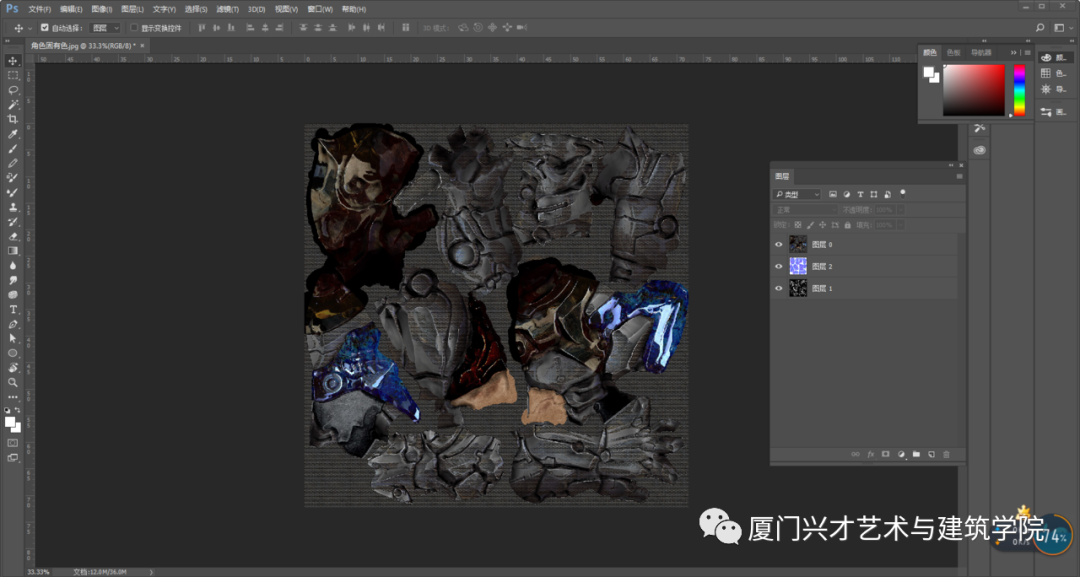The width and height of the screenshot is (1080, 577).
Task: Click the search icon in options bar
Action: point(1040,28)
